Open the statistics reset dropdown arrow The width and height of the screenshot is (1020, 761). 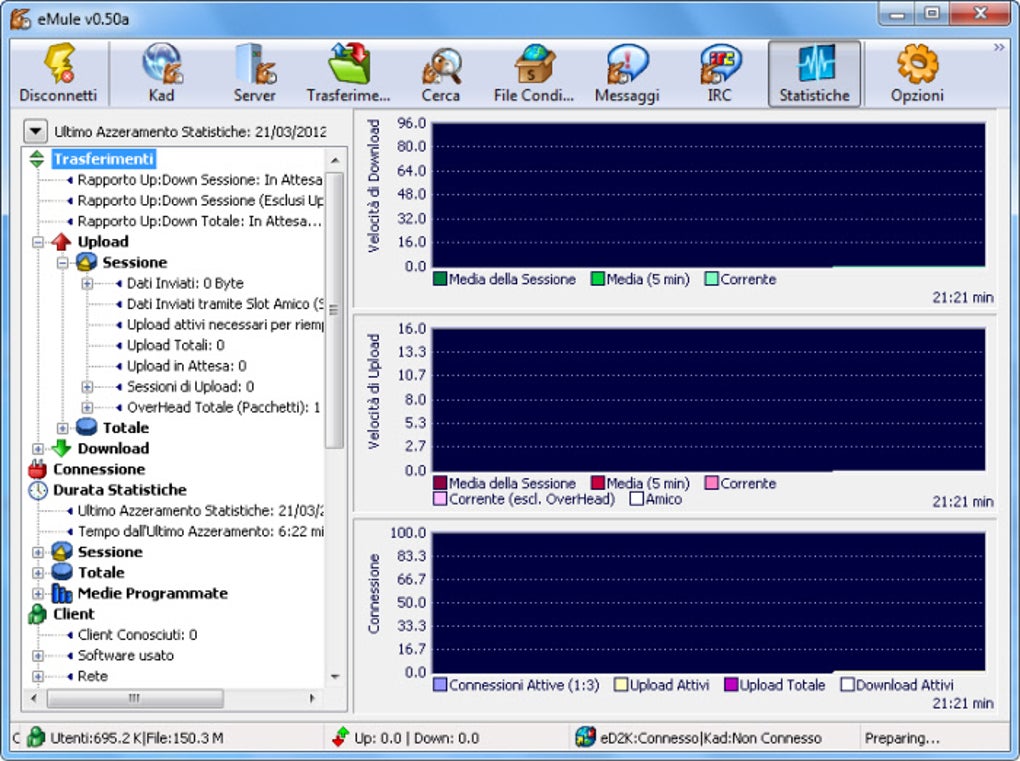click(x=35, y=131)
